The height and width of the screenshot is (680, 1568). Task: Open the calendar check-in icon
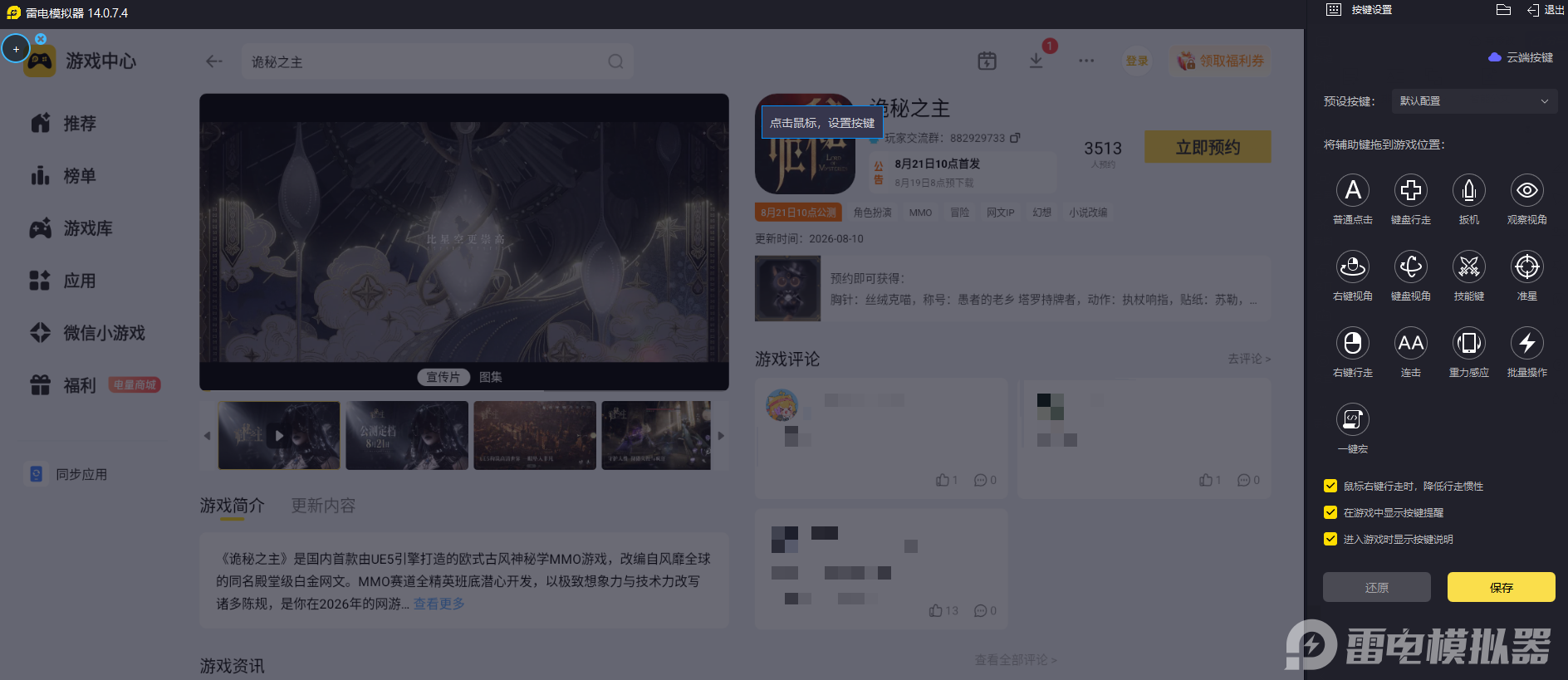tap(987, 61)
